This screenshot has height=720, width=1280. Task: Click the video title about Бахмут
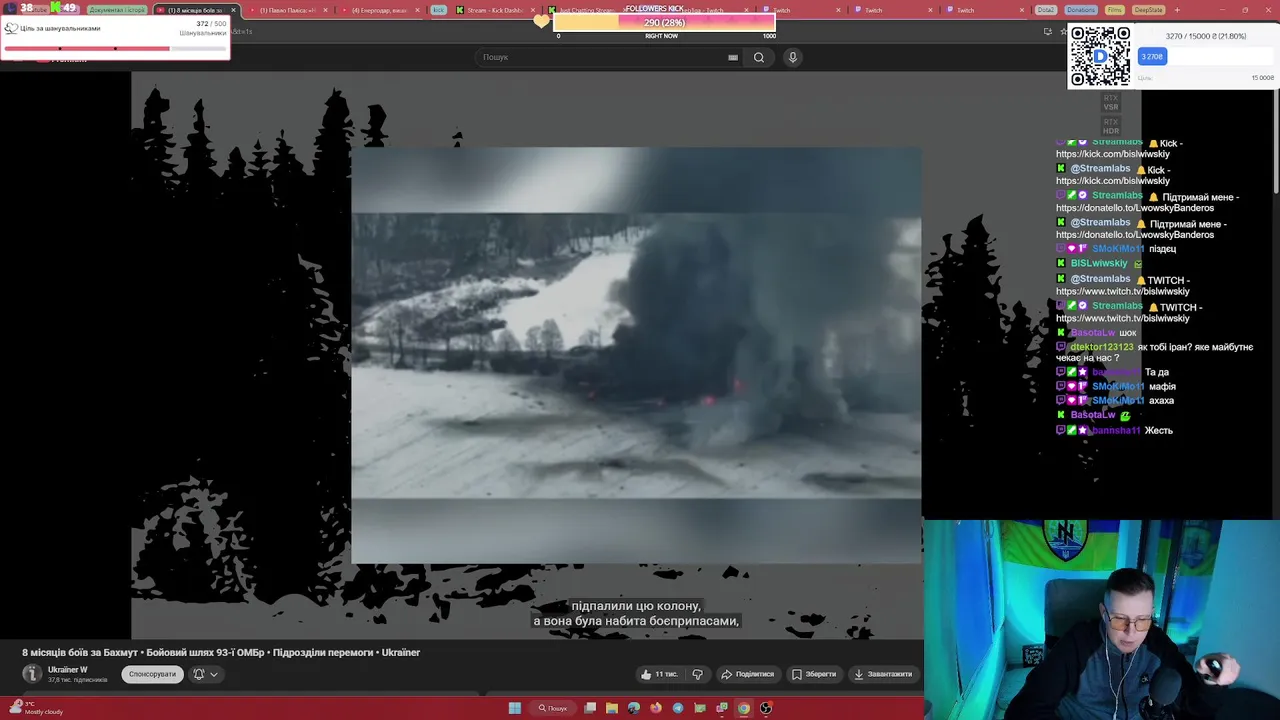click(x=221, y=652)
